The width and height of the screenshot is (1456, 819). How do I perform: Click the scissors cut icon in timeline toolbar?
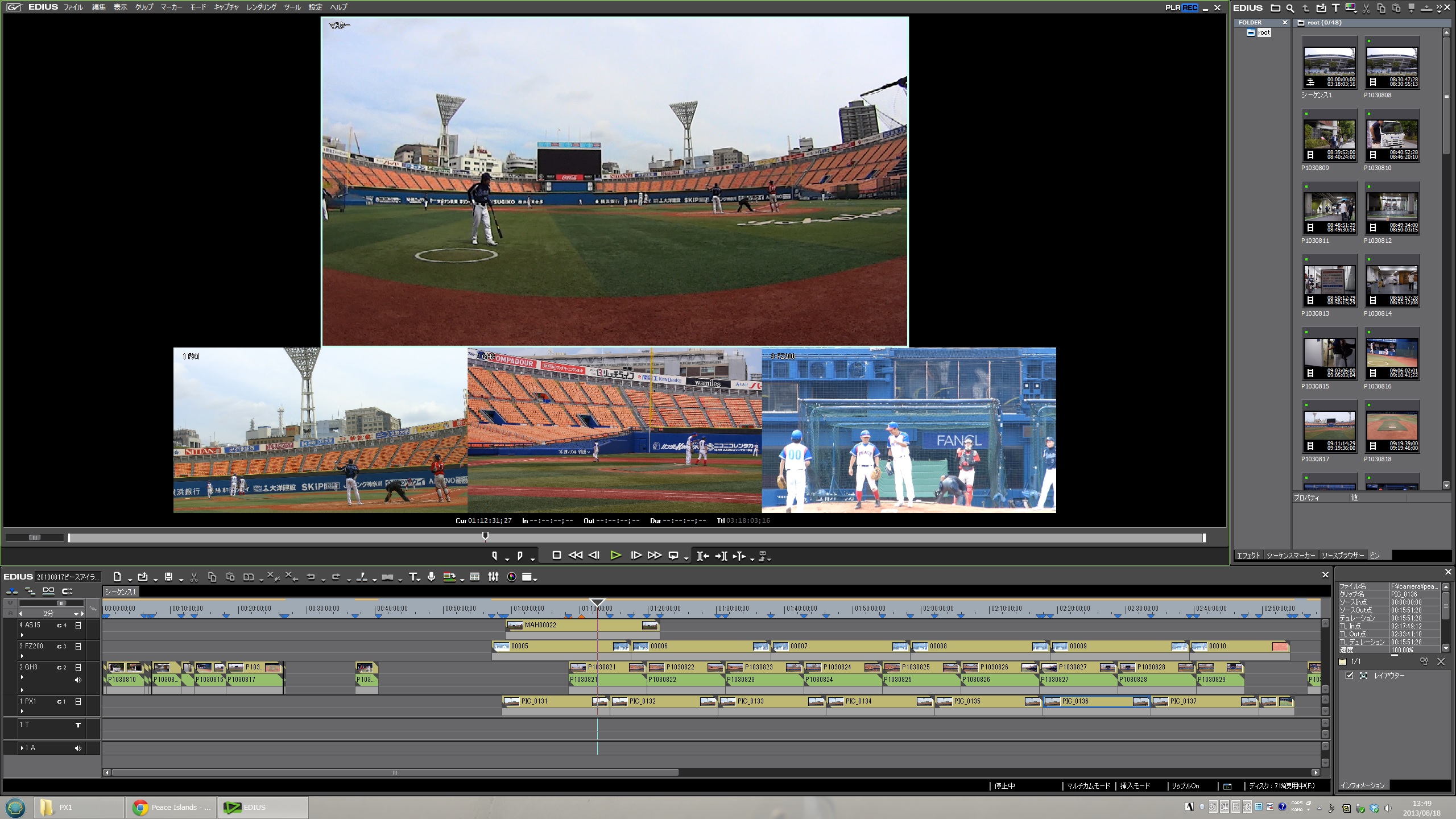tap(194, 577)
